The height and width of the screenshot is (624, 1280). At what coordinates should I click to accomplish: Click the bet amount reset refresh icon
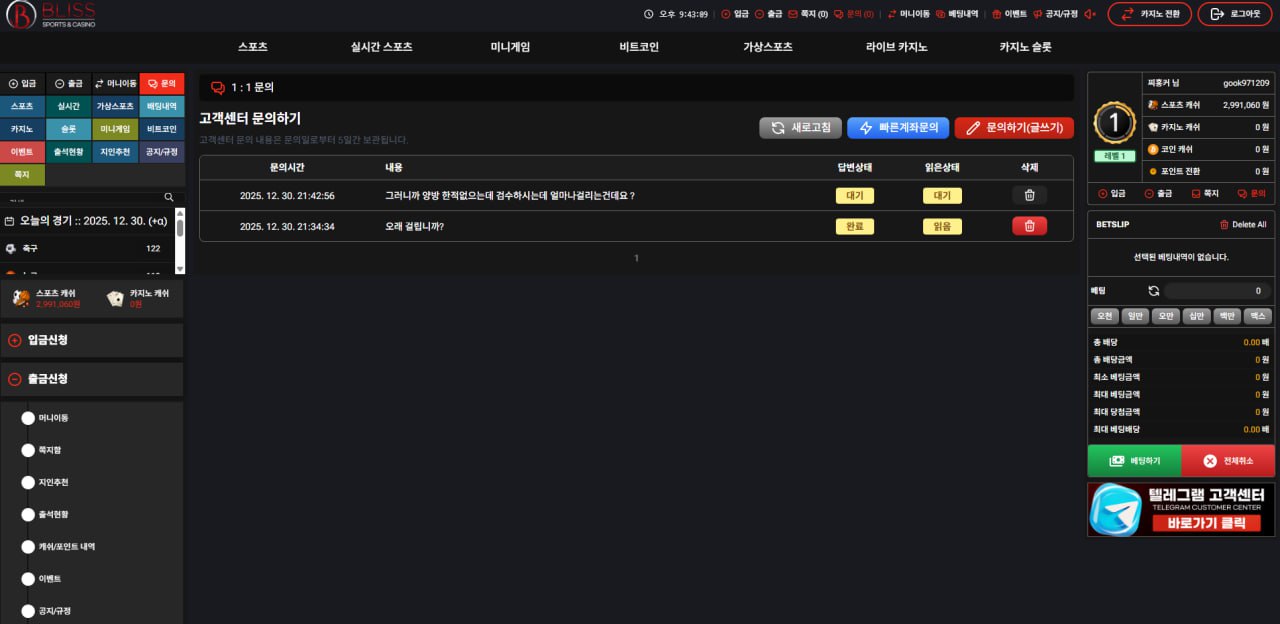pos(1153,291)
